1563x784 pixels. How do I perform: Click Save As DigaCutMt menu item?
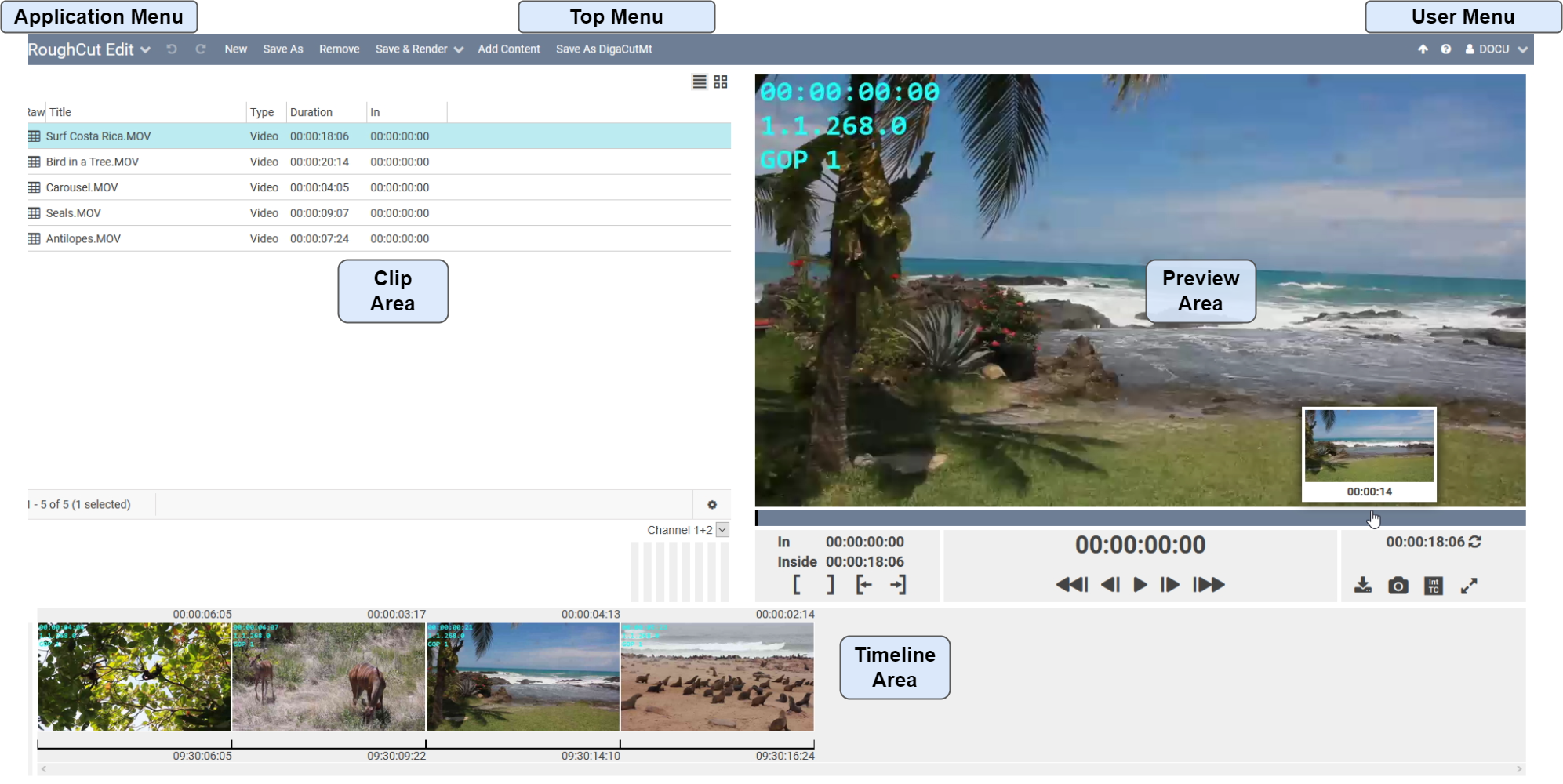603,49
